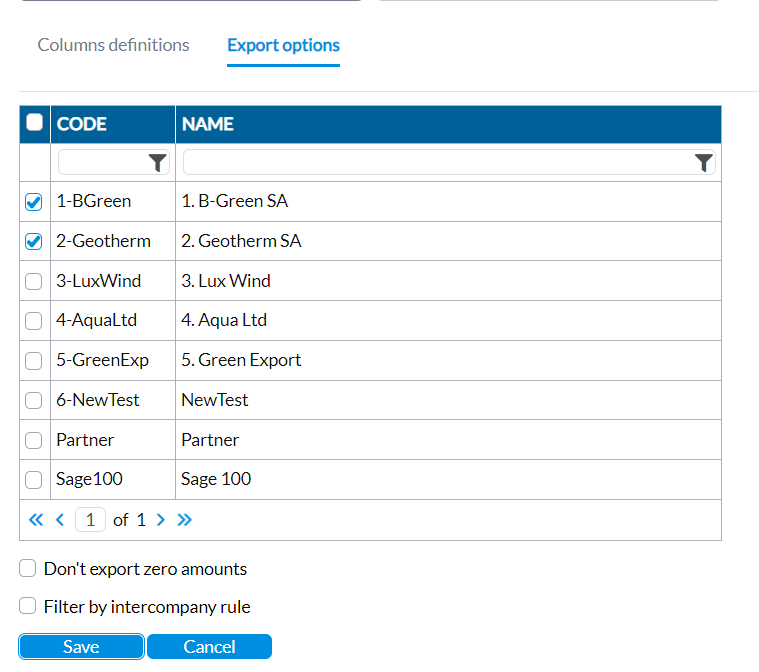
Task: Select the '3. Lux Wind' name cell
Action: [448, 281]
